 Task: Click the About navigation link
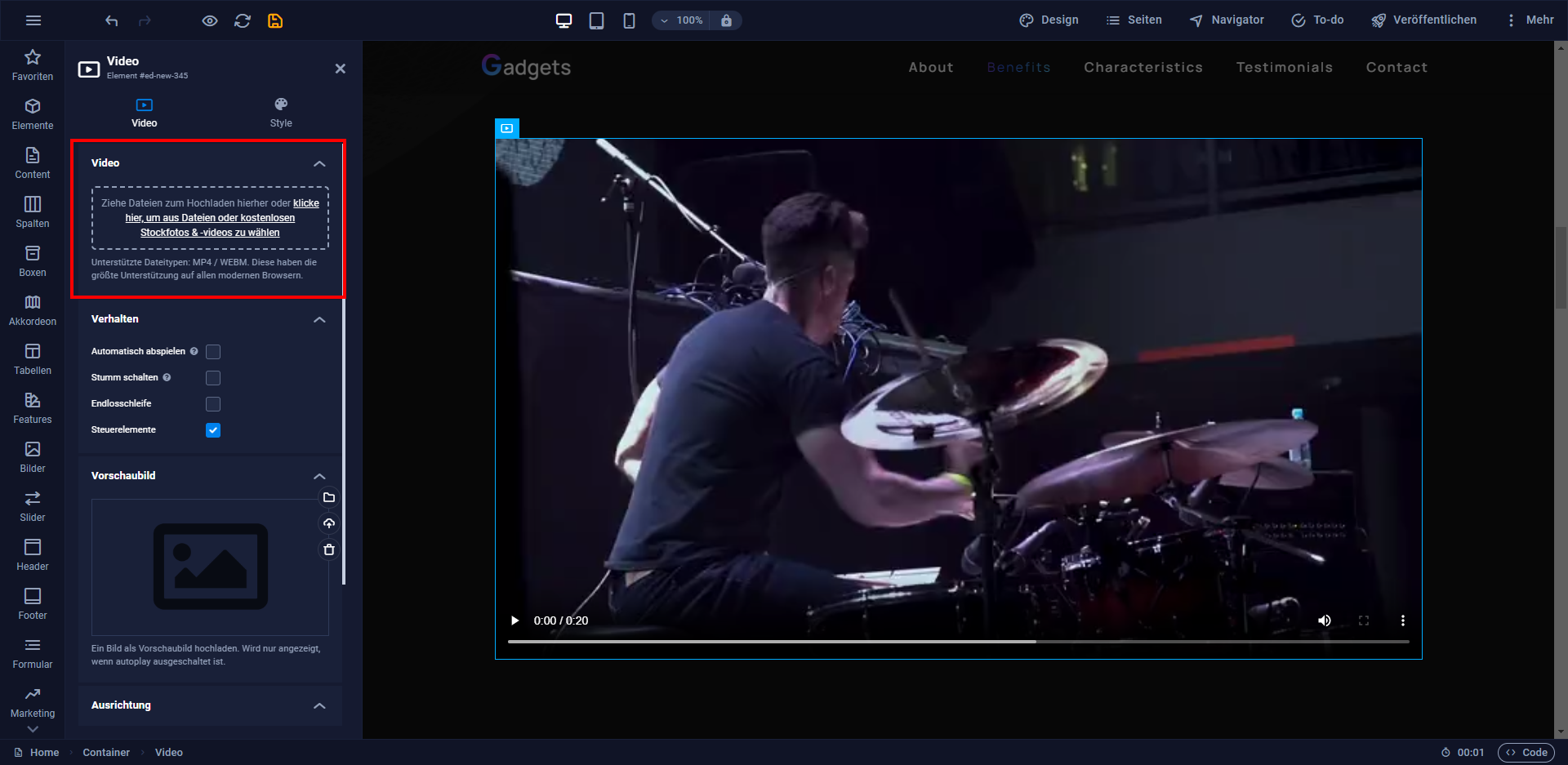coord(931,68)
